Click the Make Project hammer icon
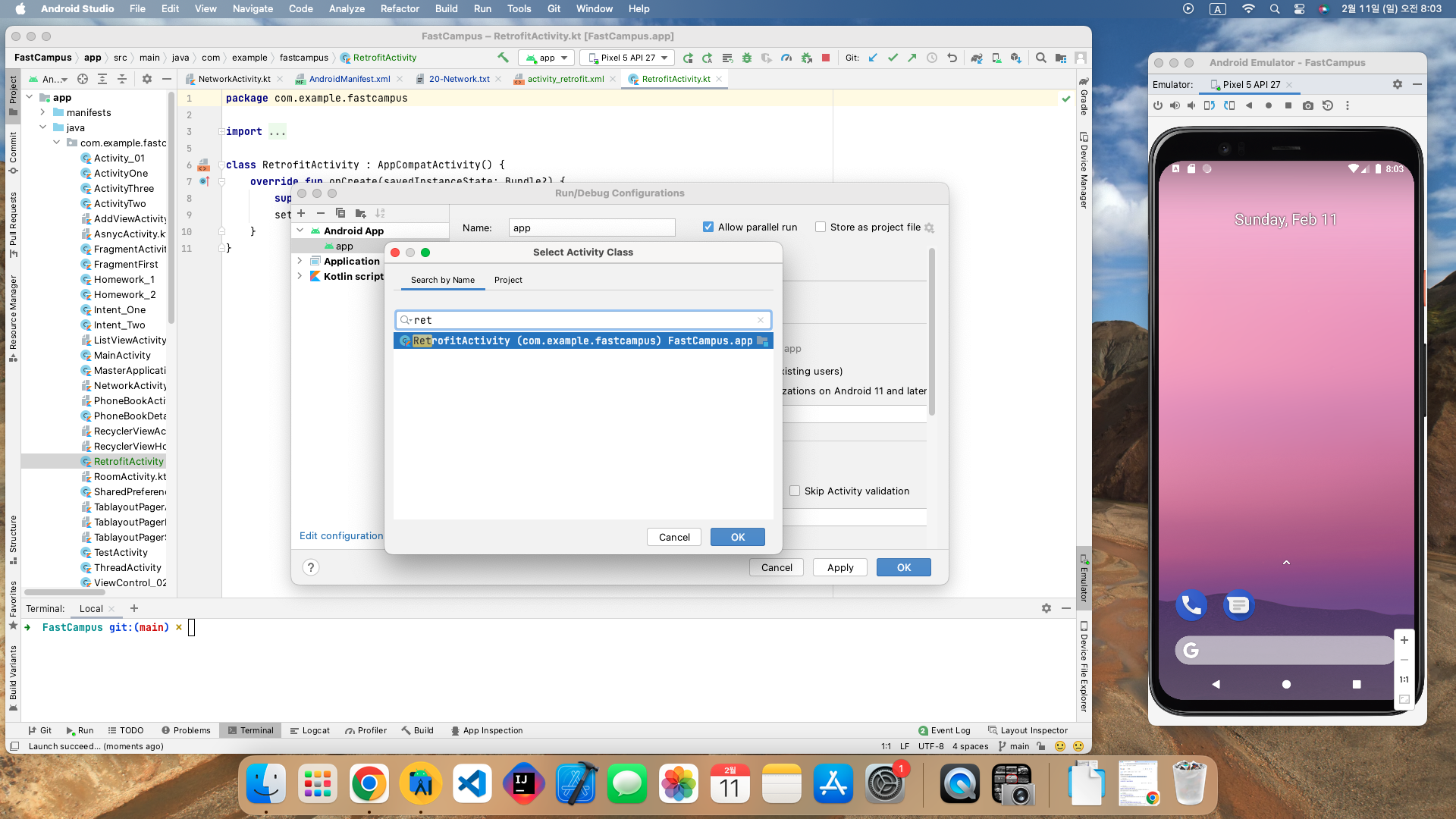This screenshot has height=819, width=1456. (503, 58)
